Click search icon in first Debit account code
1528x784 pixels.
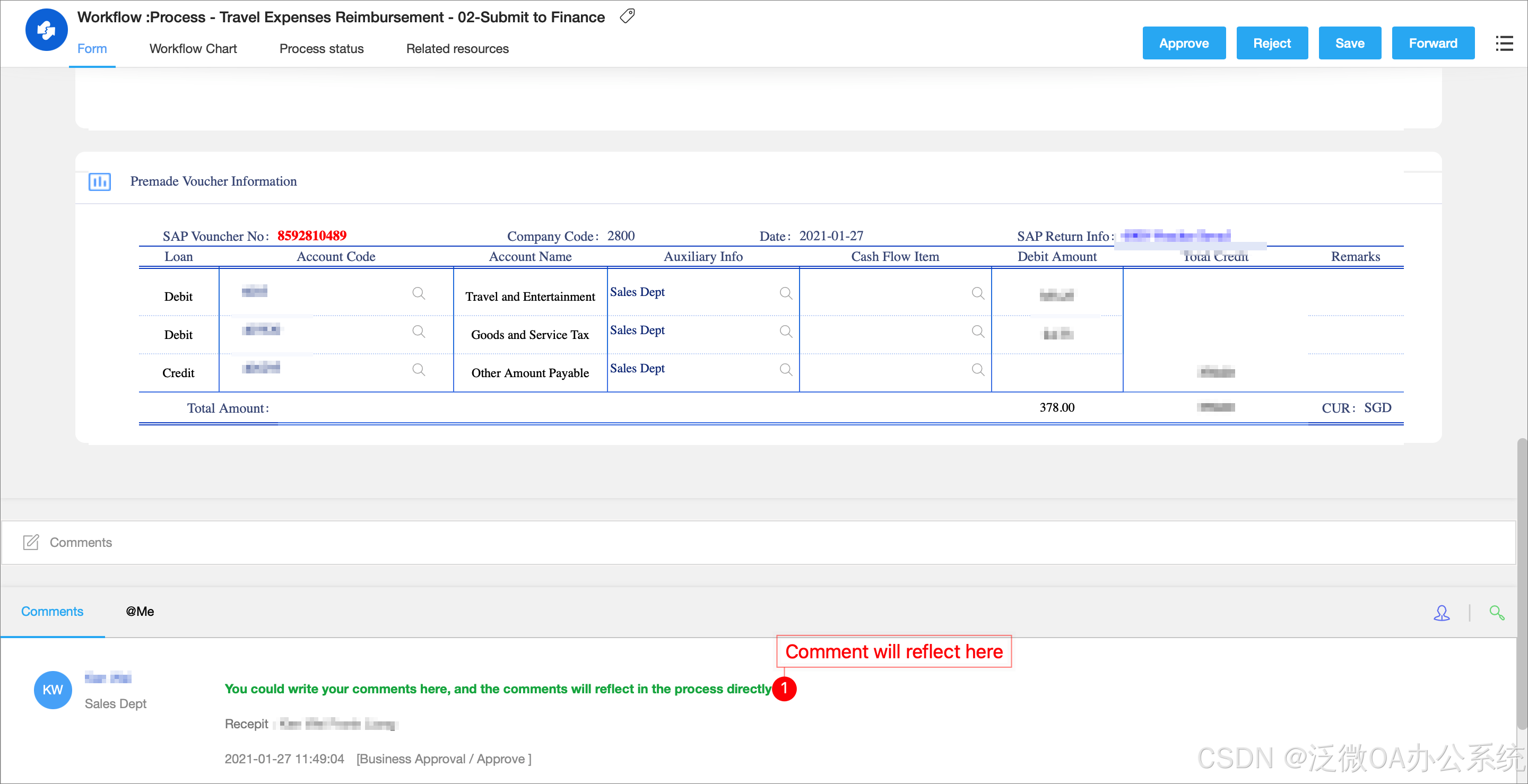419,293
